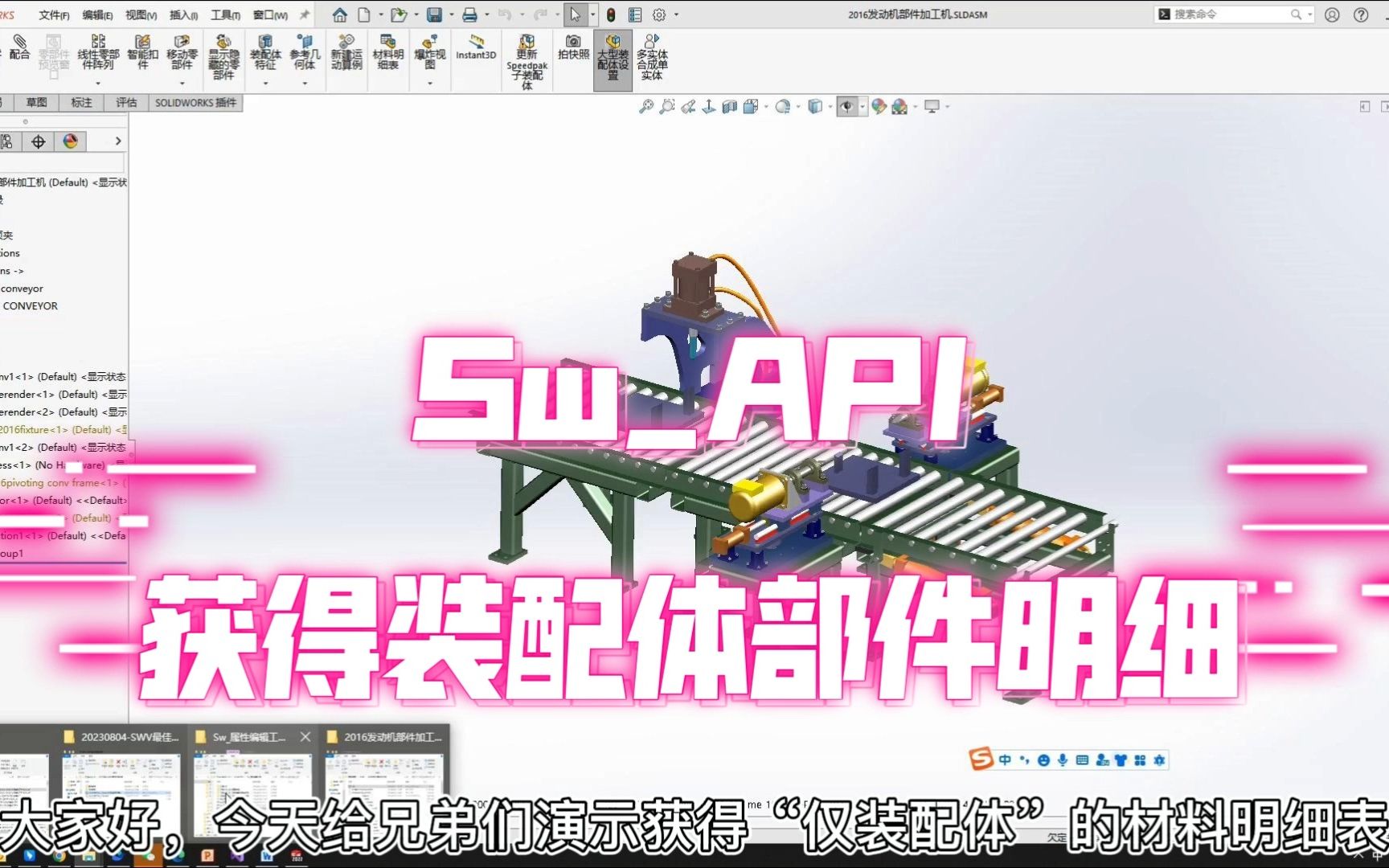Click the 材料明细表 Bill of Materials tool

tap(388, 53)
